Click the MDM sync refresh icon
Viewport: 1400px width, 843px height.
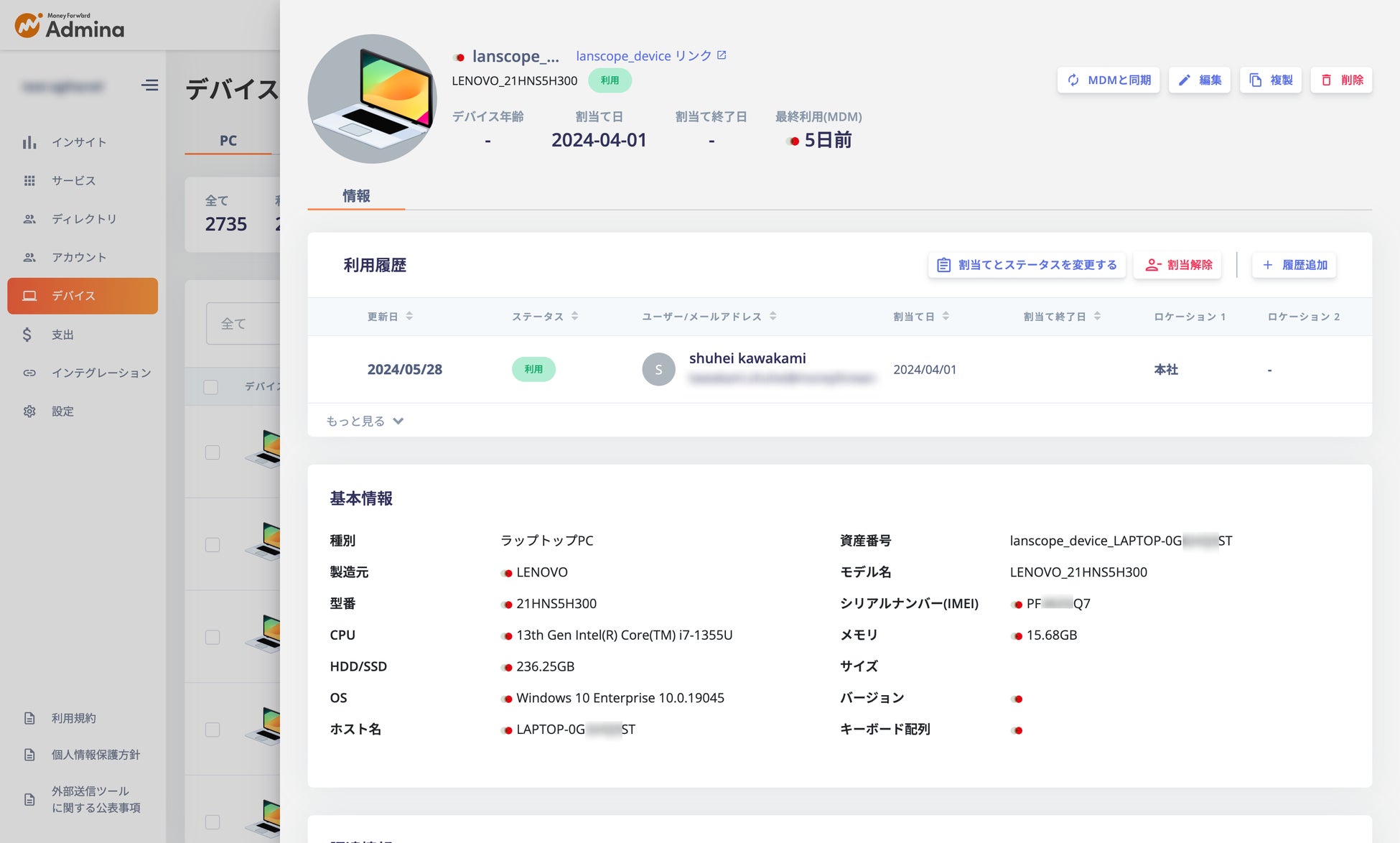1073,80
